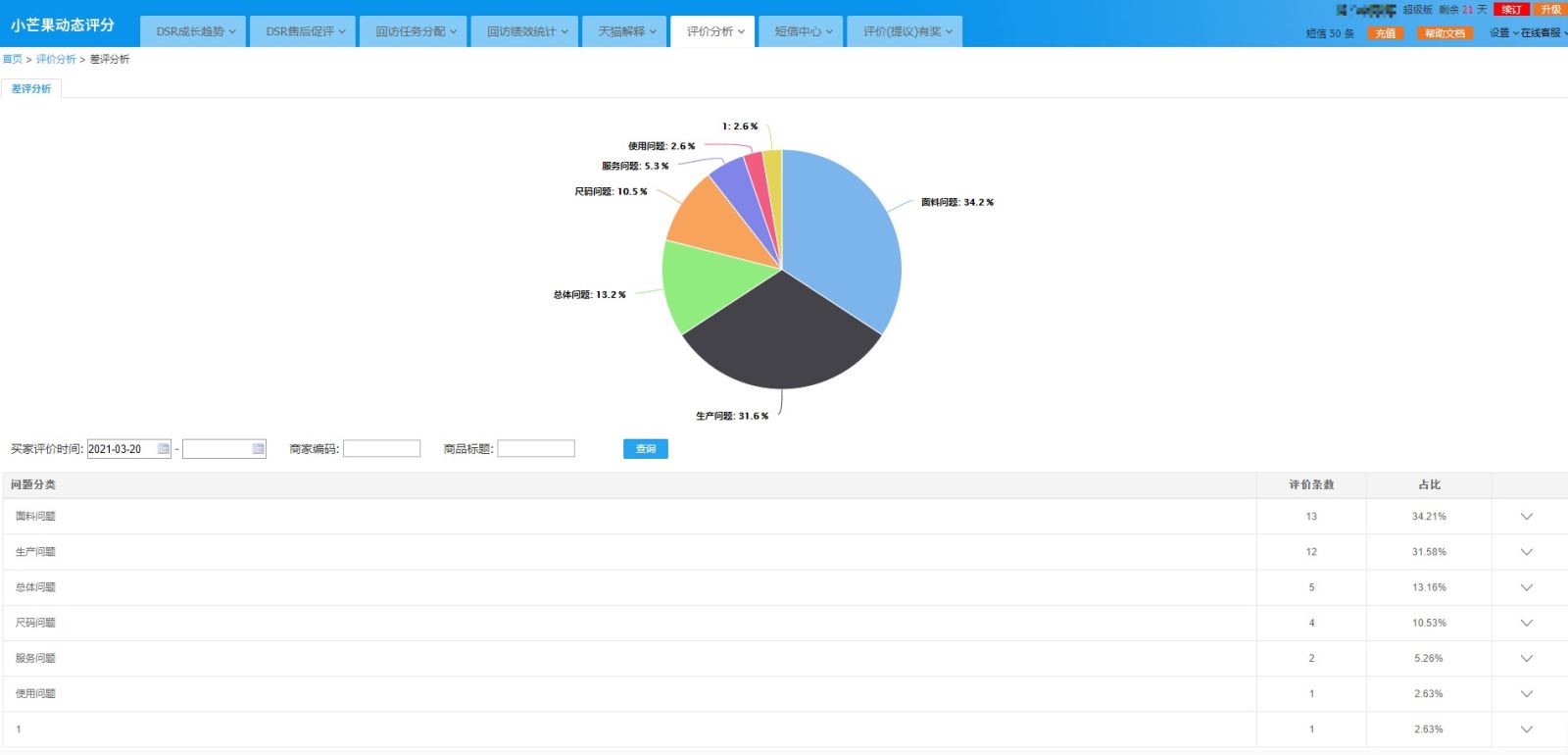Click the 生产问题: 31.6% chart label
Image resolution: width=1568 pixels, height=755 pixels.
732,416
